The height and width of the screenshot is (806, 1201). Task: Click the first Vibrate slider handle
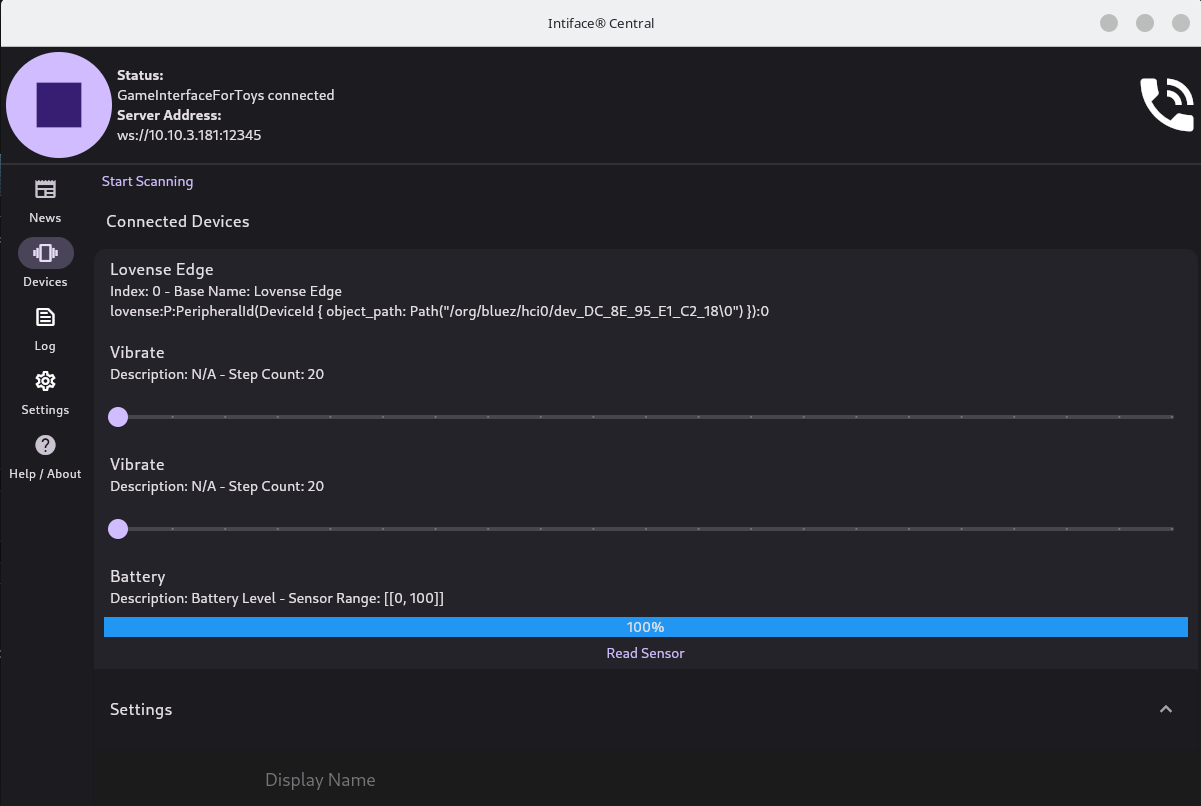(118, 417)
